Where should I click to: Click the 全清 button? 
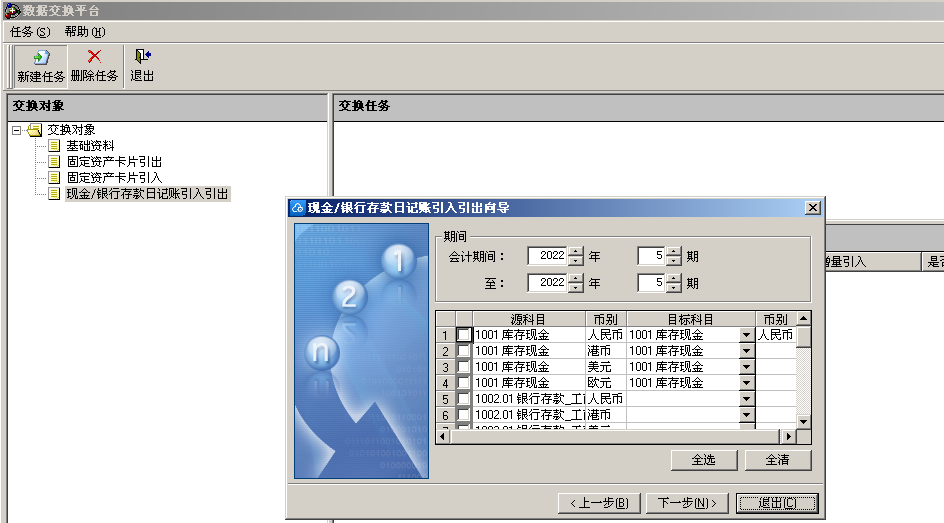[x=777, y=460]
